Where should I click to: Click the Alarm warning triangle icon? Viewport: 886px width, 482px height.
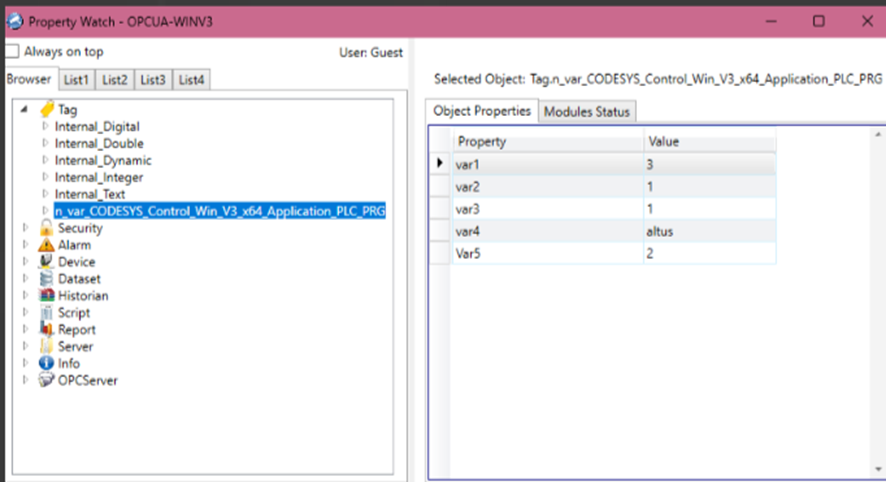coord(46,245)
